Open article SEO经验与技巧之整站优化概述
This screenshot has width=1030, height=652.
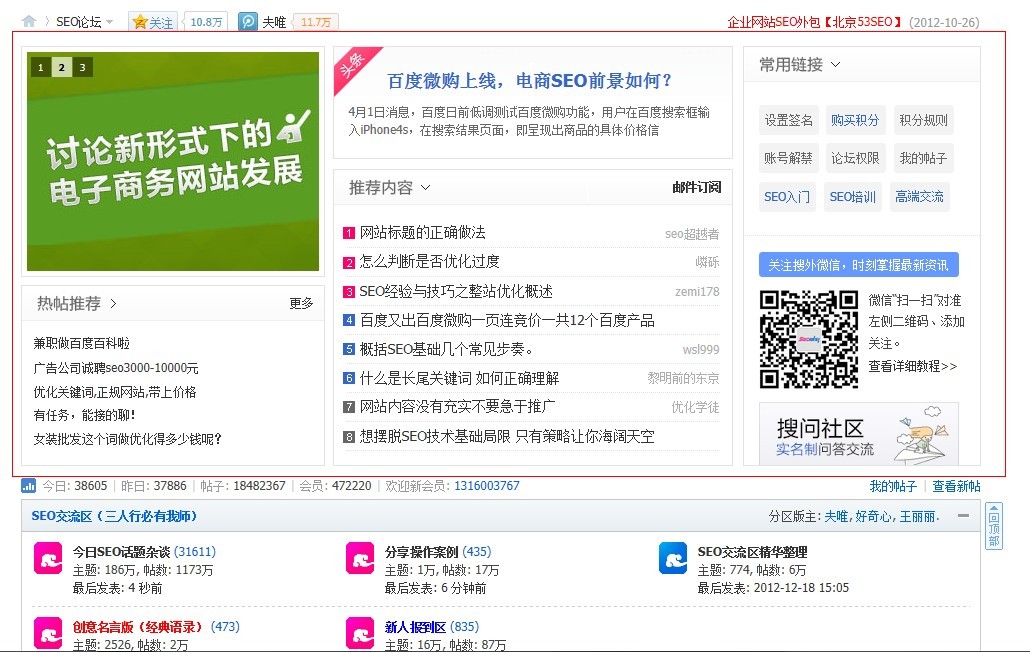point(456,291)
